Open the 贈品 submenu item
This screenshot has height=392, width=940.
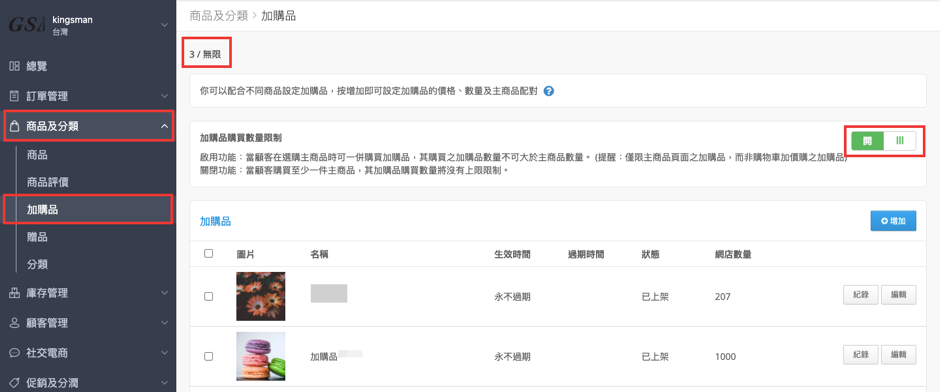[37, 237]
